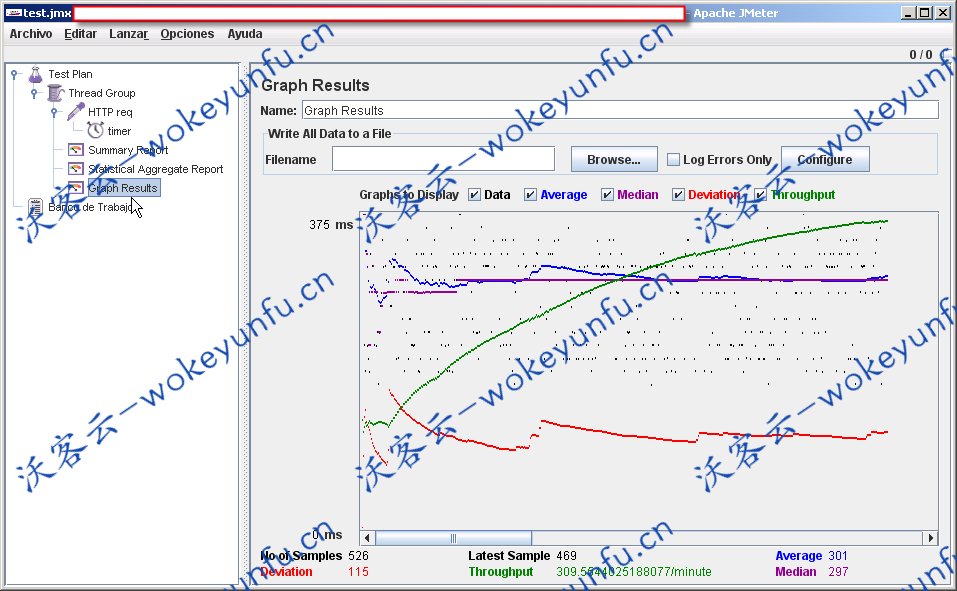Click the HTTP req pipette icon

point(76,112)
